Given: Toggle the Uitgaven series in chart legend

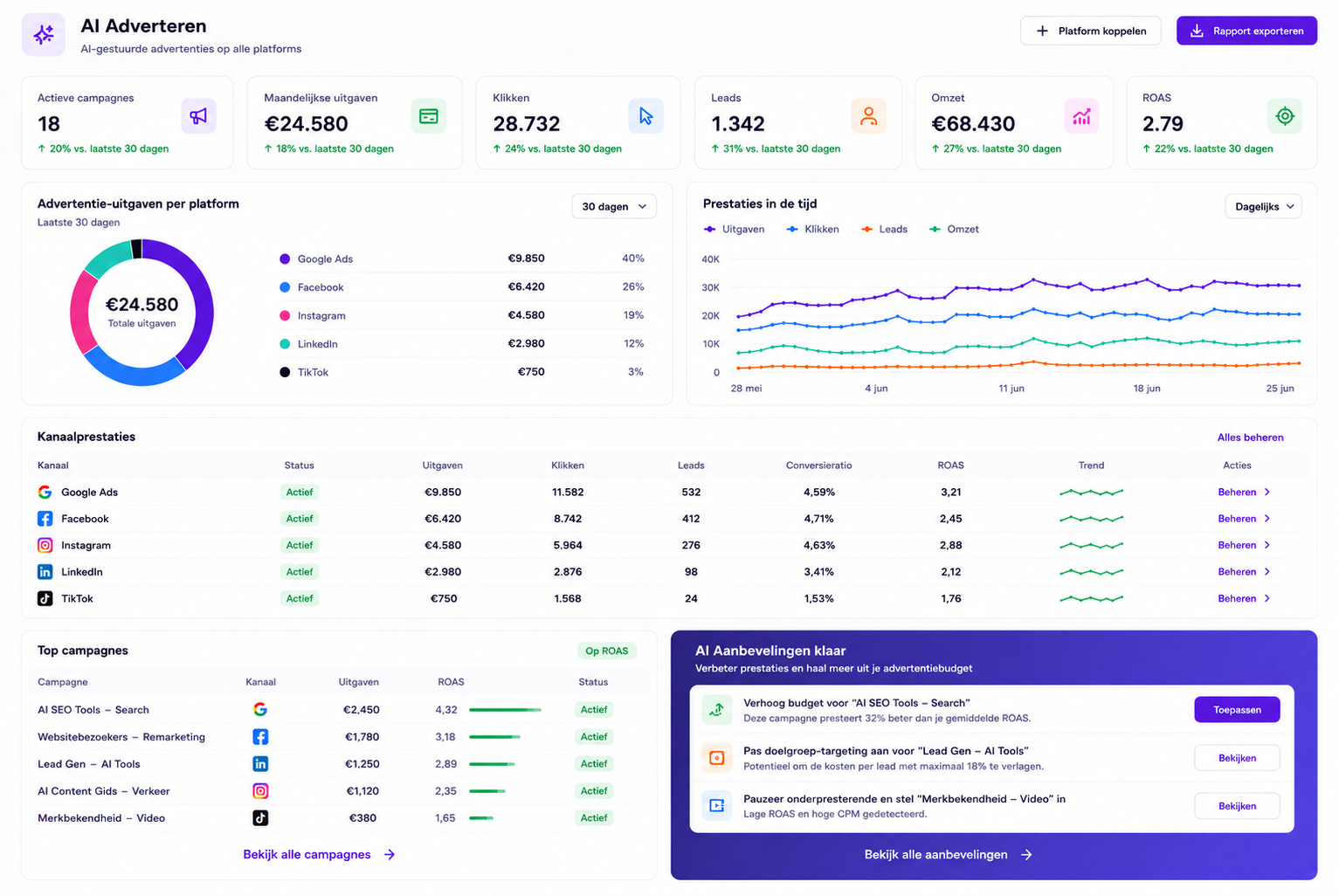Looking at the screenshot, I should (x=735, y=229).
